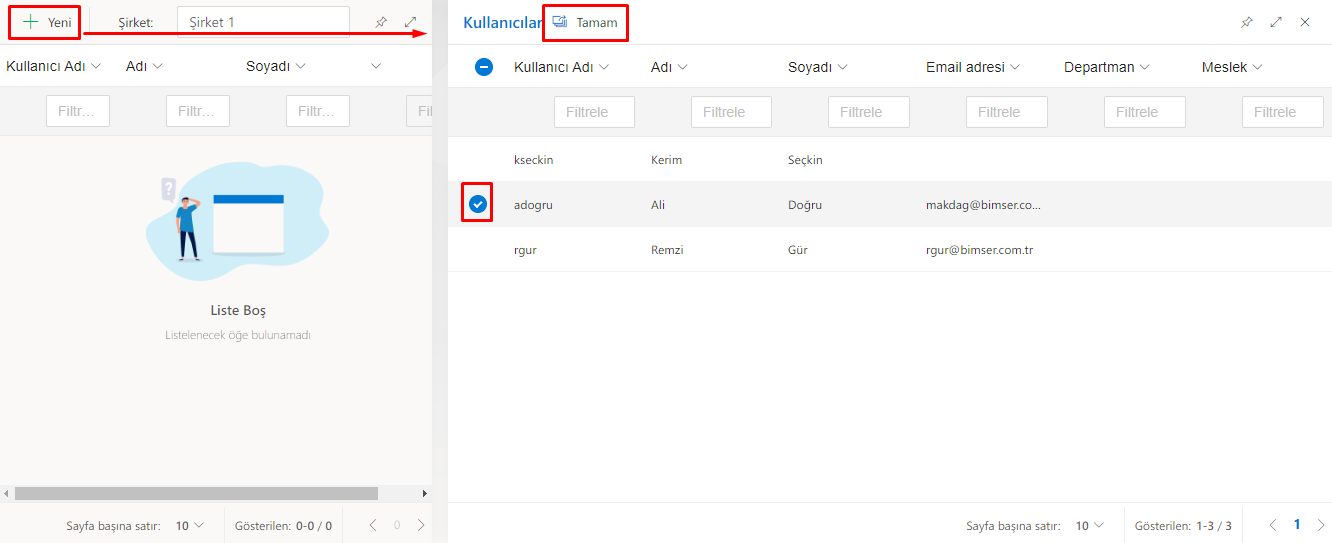
Task: Click right arrow of left panel scrollbar
Action: 424,493
